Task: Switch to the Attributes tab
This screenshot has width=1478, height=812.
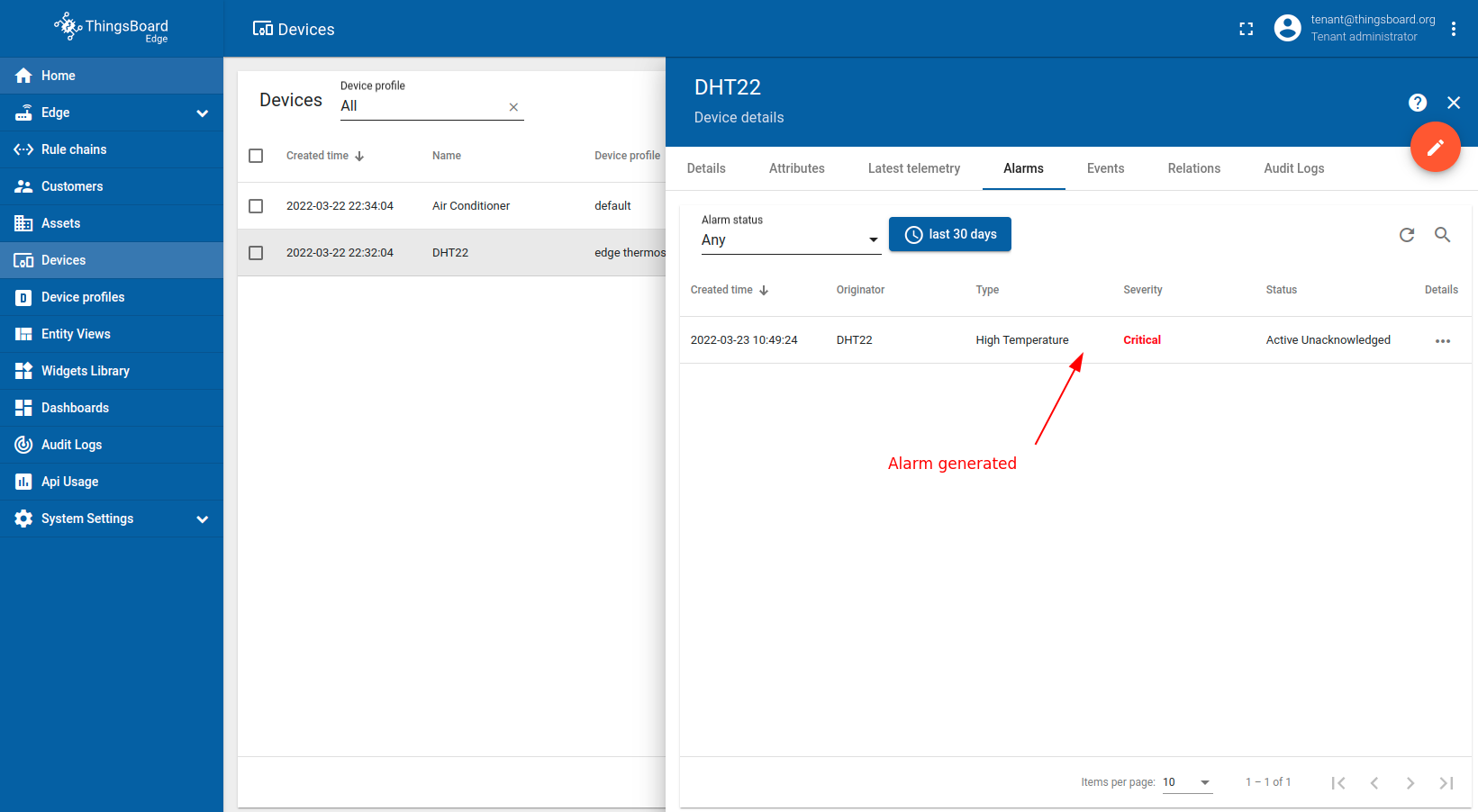Action: [797, 168]
